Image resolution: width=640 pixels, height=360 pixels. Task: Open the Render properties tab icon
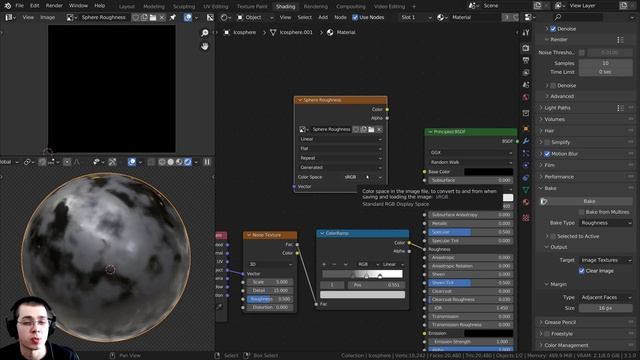(x=526, y=48)
